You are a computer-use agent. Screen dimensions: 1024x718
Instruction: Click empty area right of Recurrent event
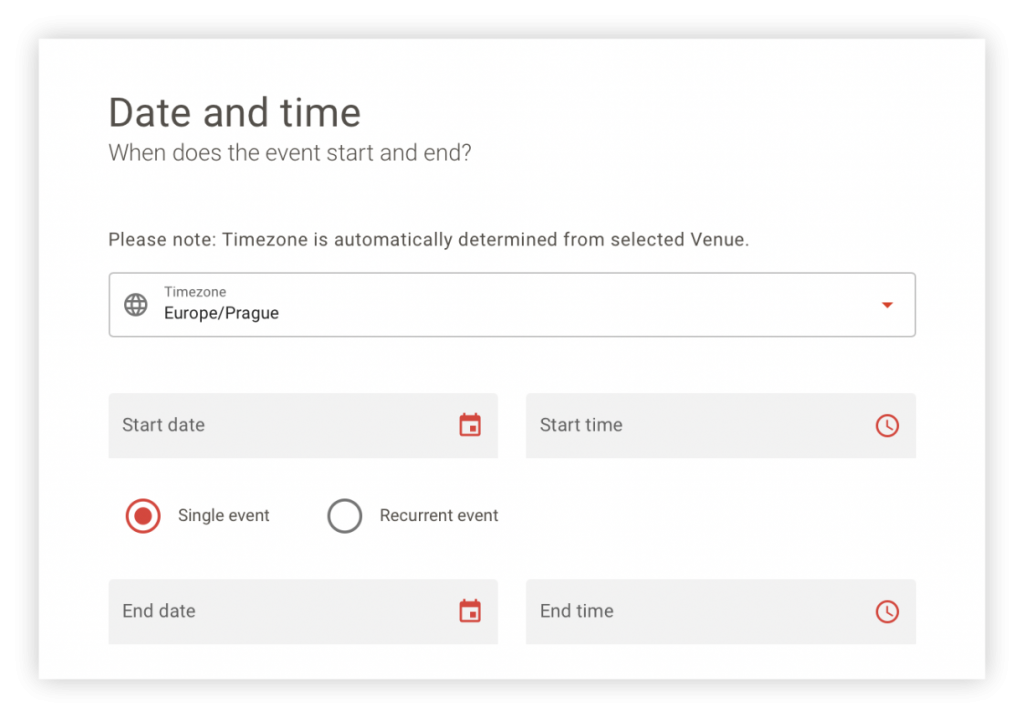[x=705, y=516]
